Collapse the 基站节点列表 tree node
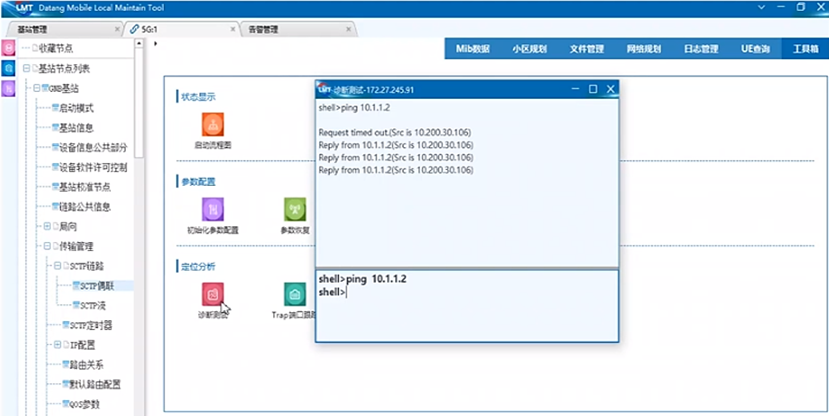 tap(26, 68)
